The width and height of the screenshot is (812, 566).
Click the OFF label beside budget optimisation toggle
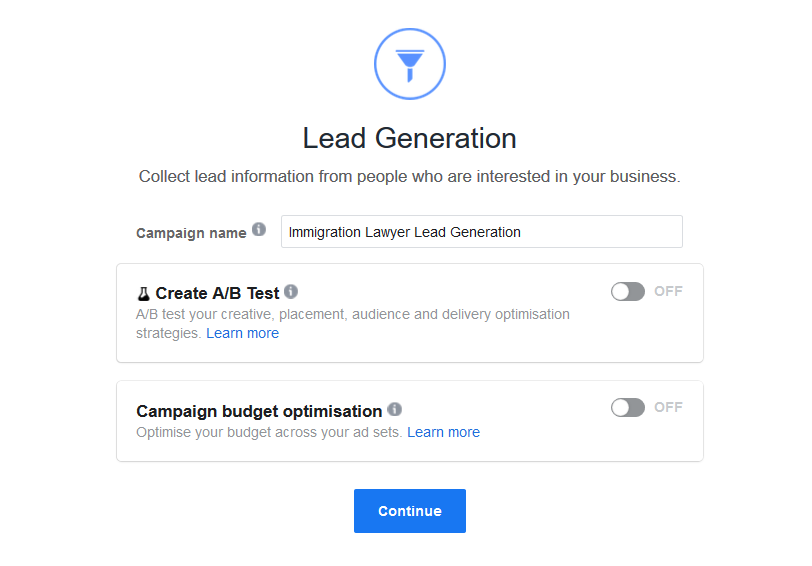coord(668,408)
